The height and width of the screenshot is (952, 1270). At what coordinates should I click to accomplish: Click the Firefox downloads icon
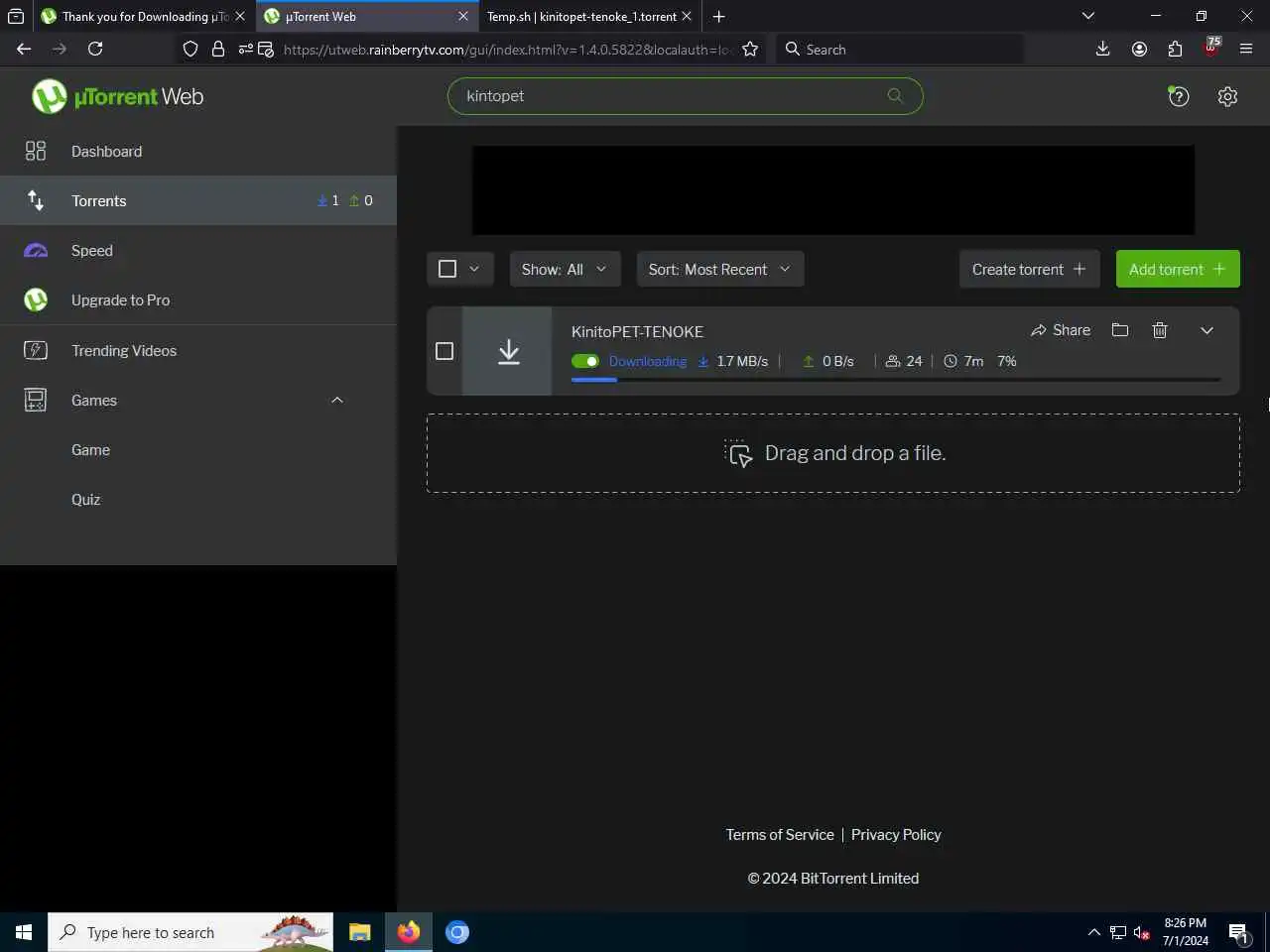point(1102,49)
